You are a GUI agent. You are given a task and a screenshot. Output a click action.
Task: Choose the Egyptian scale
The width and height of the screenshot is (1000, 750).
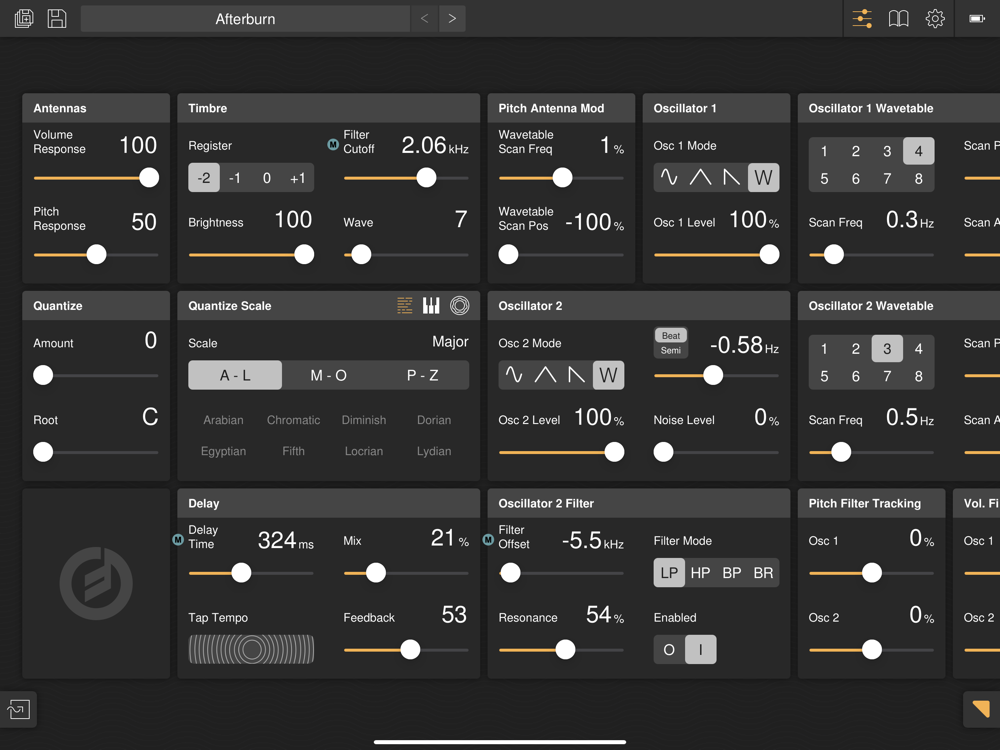(x=223, y=451)
